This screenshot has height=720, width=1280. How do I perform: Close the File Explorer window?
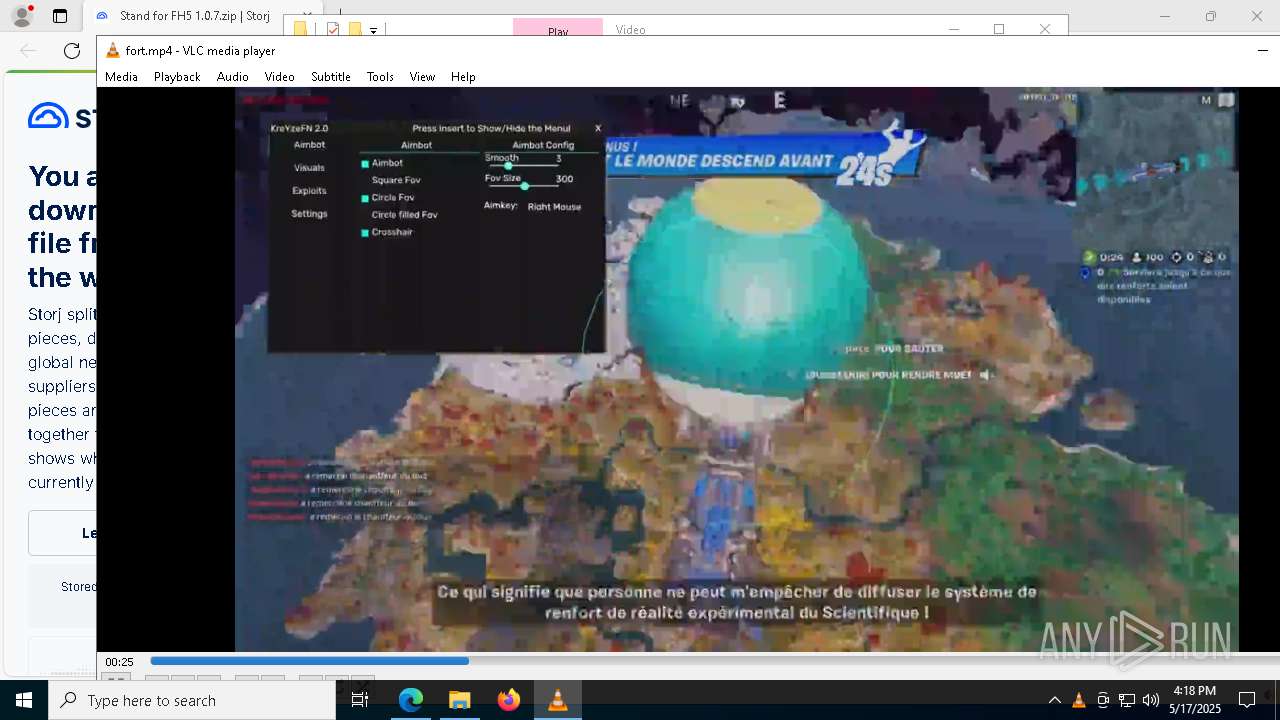[1045, 29]
